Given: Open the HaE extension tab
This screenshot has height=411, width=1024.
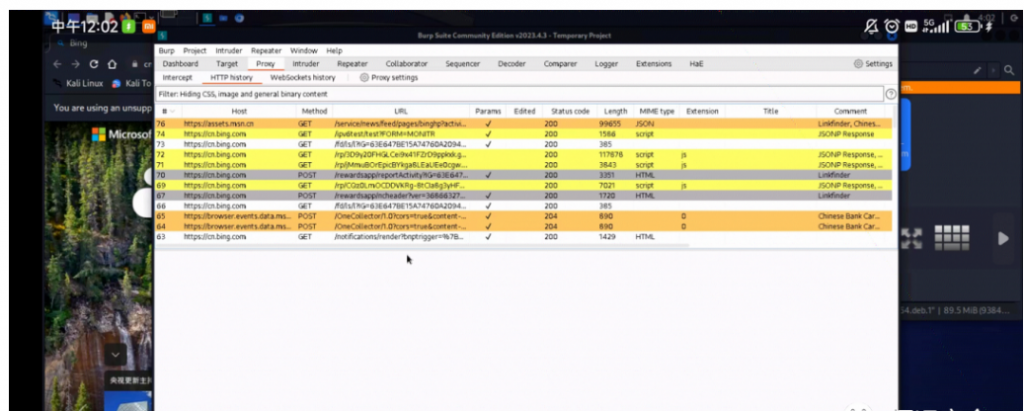Looking at the screenshot, I should pyautogui.click(x=696, y=64).
